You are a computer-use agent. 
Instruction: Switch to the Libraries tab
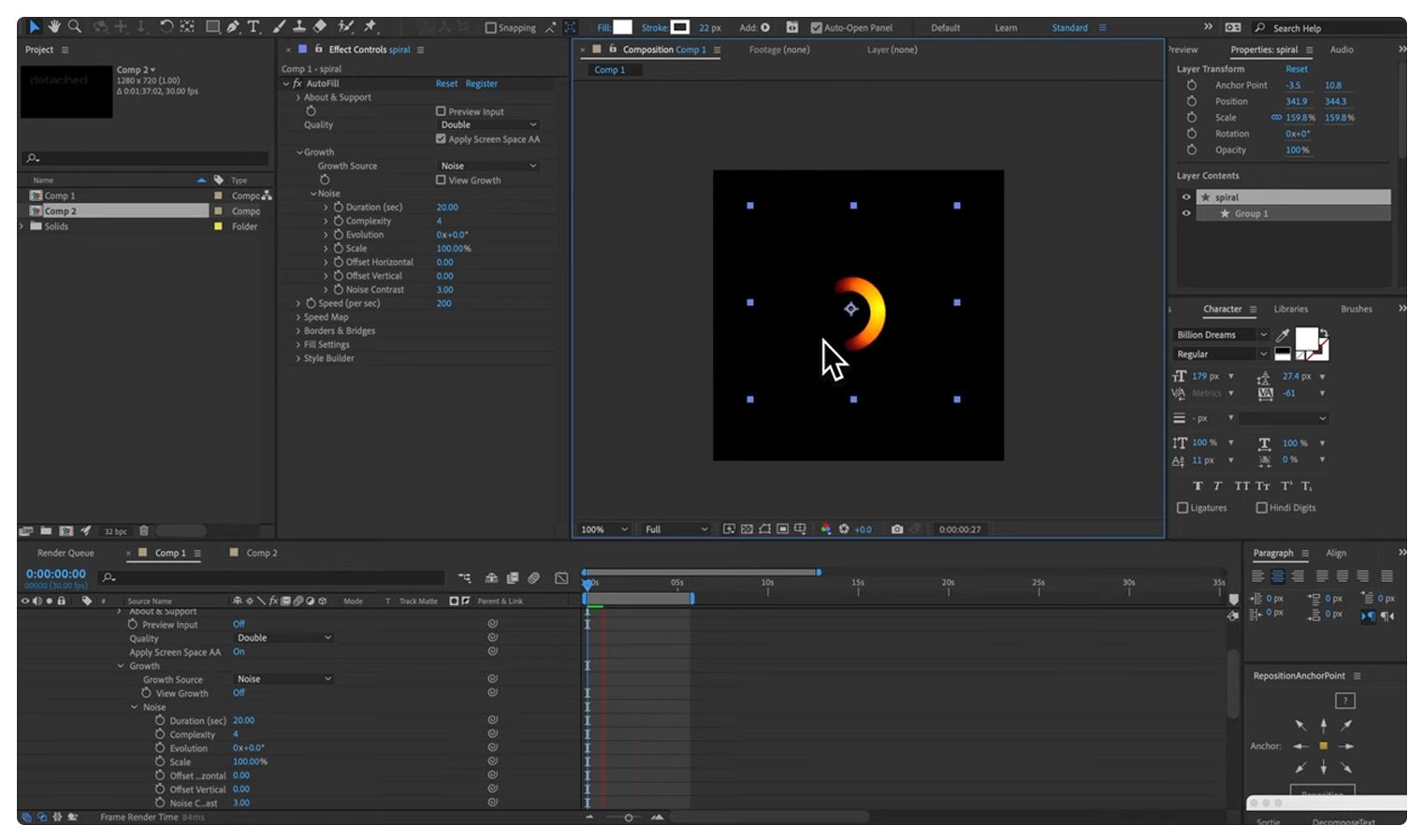(x=1290, y=309)
